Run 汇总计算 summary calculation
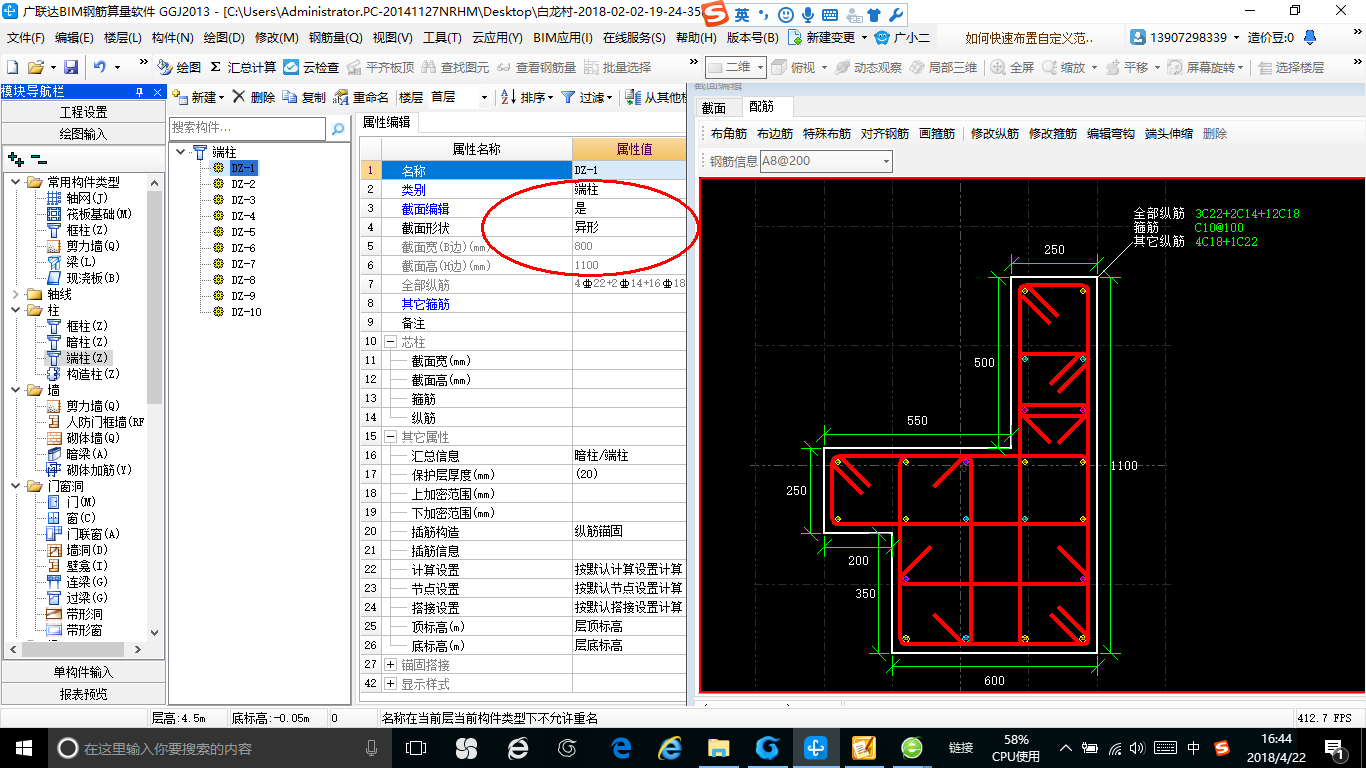The image size is (1366, 768). (x=243, y=67)
